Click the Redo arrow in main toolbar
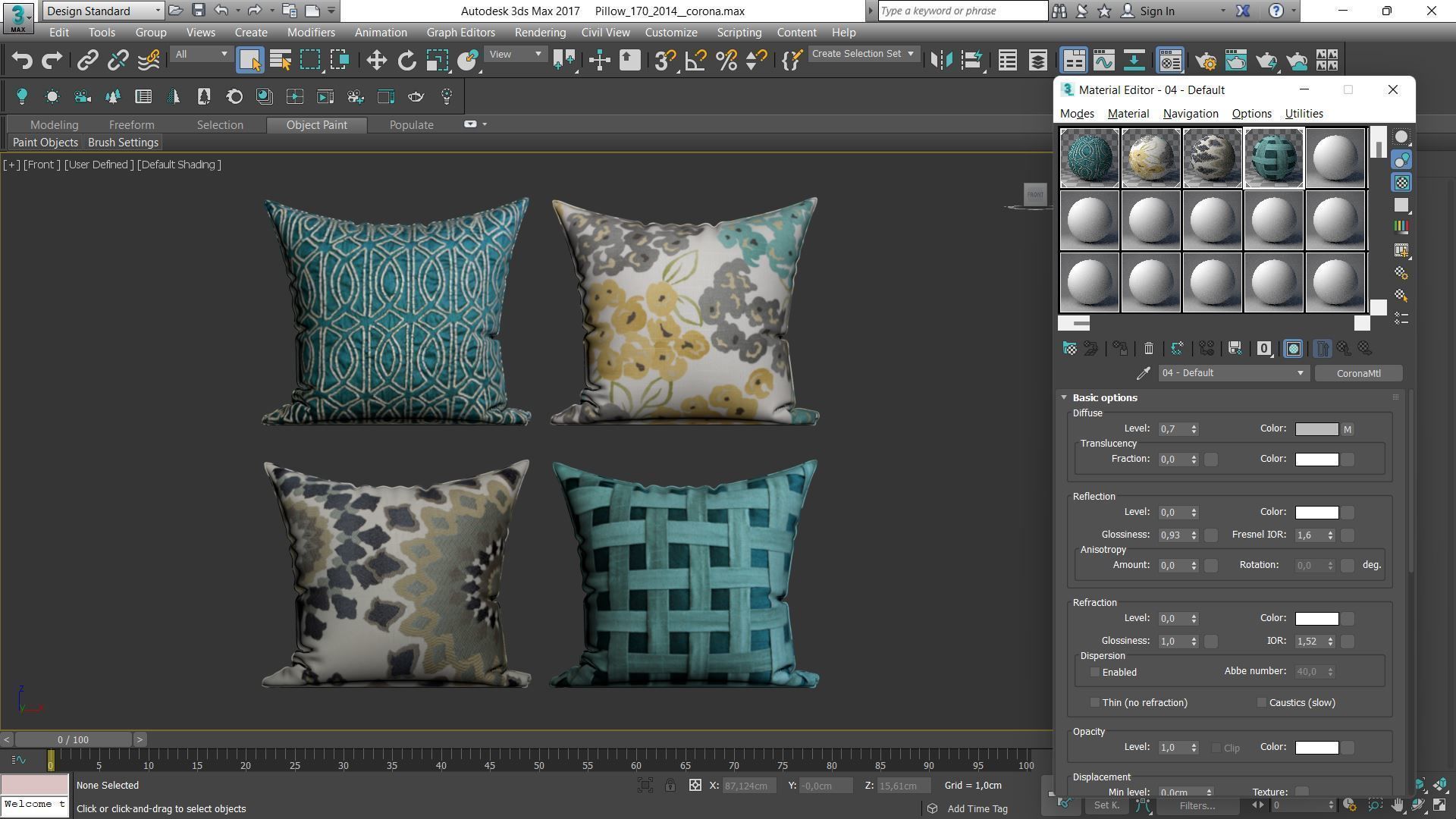The width and height of the screenshot is (1456, 819). tap(52, 61)
